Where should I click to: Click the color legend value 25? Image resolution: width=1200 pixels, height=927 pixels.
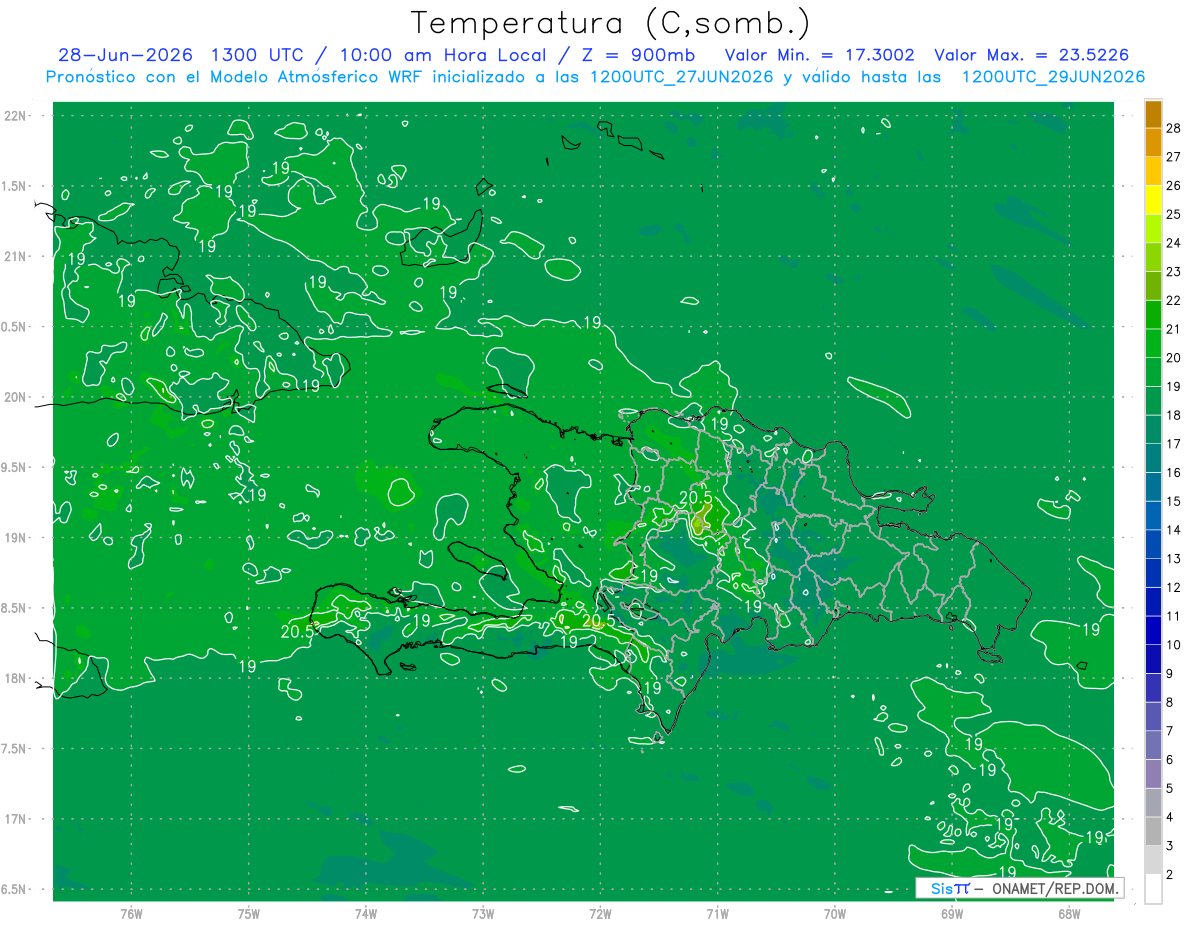1173,214
